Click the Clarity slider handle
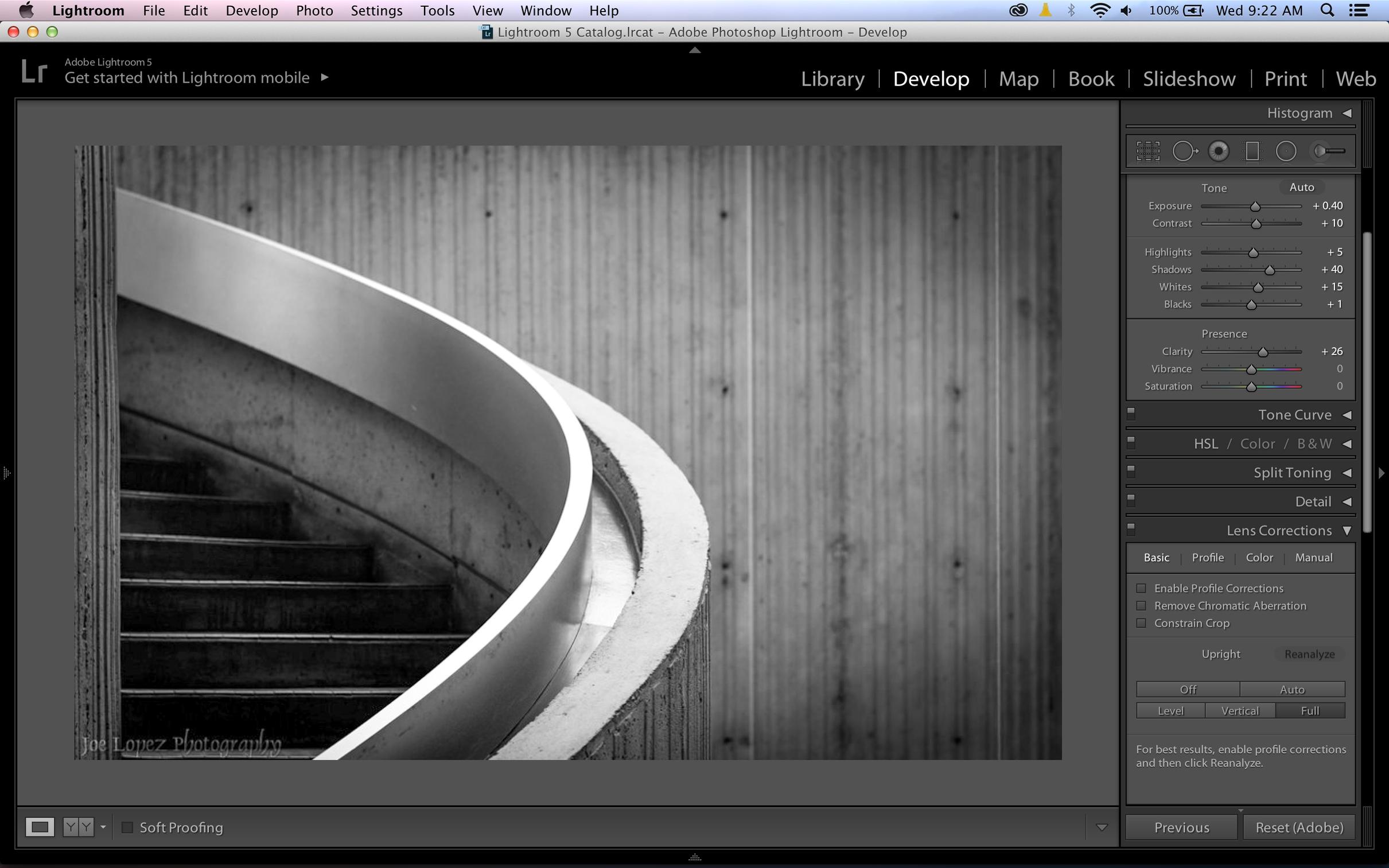Image resolution: width=1389 pixels, height=868 pixels. coord(1263,352)
